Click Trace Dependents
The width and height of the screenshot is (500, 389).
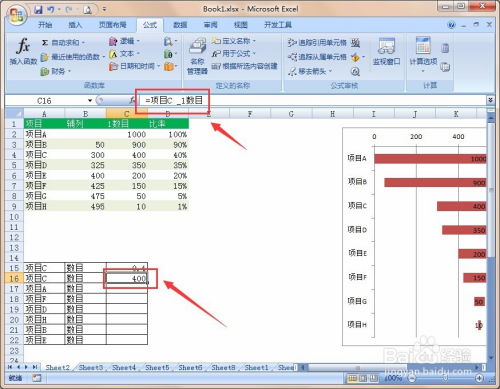(x=317, y=57)
